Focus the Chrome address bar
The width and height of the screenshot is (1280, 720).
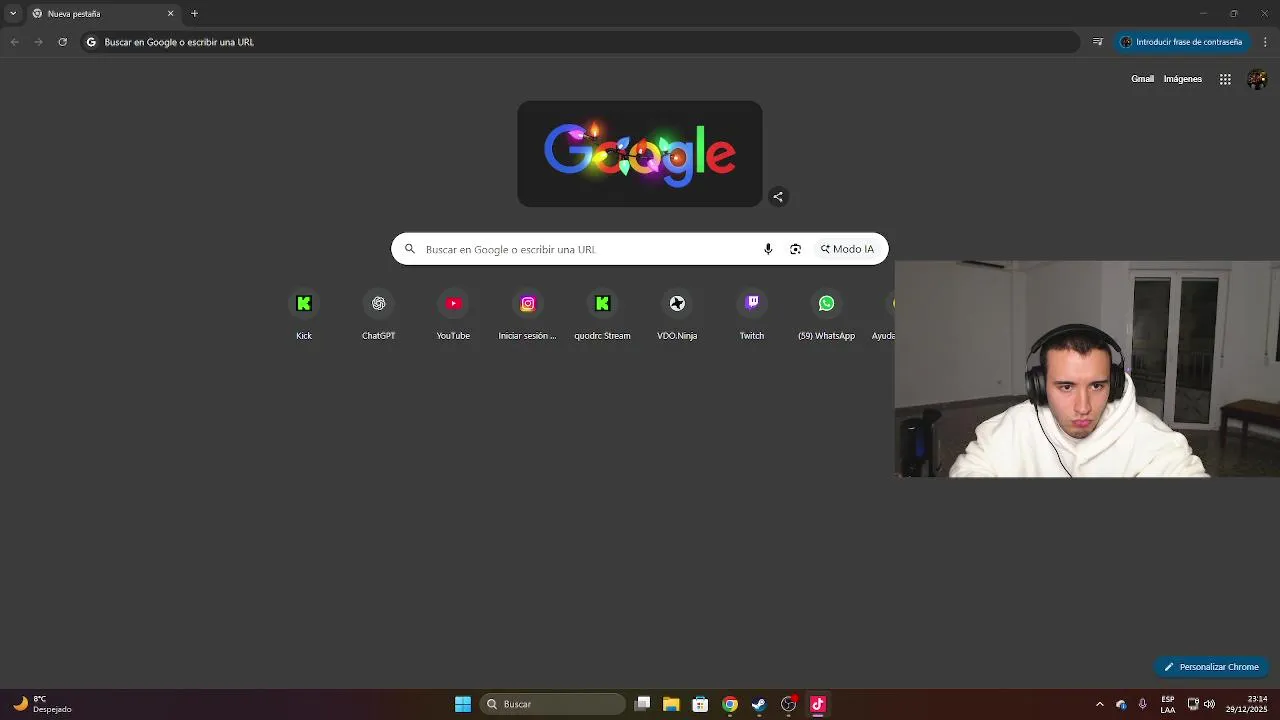click(580, 42)
